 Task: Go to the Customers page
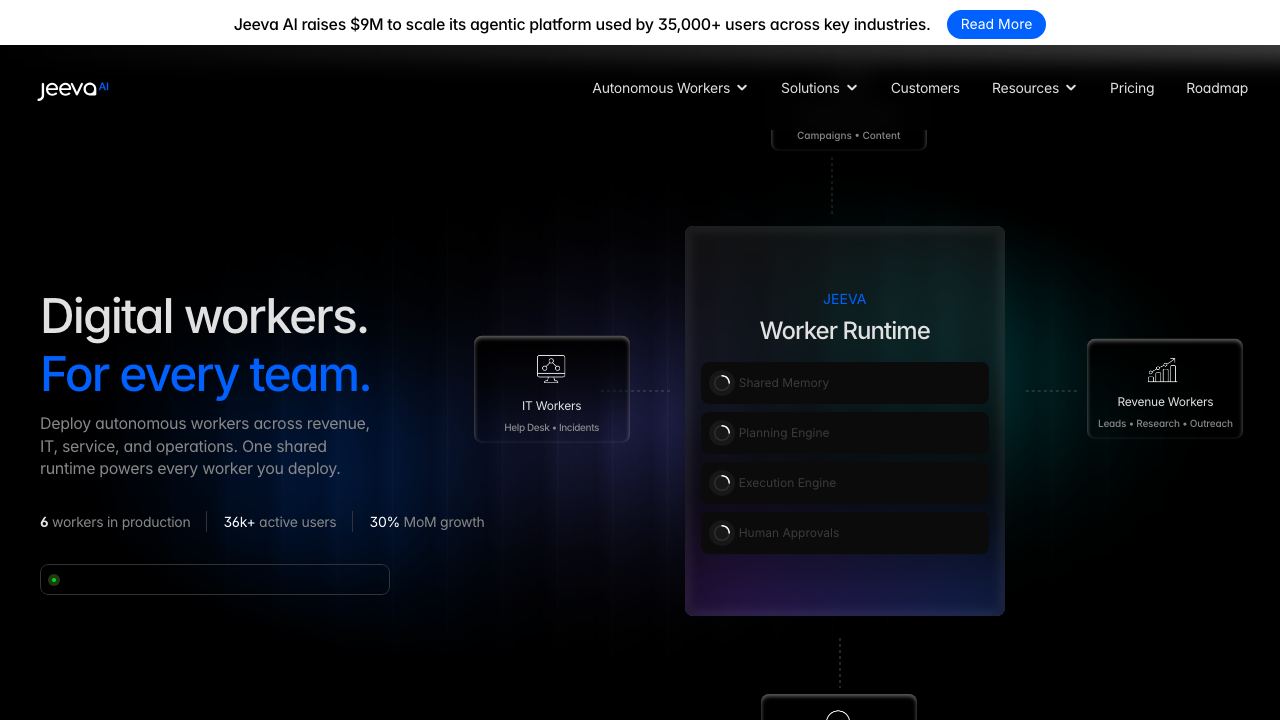925,88
